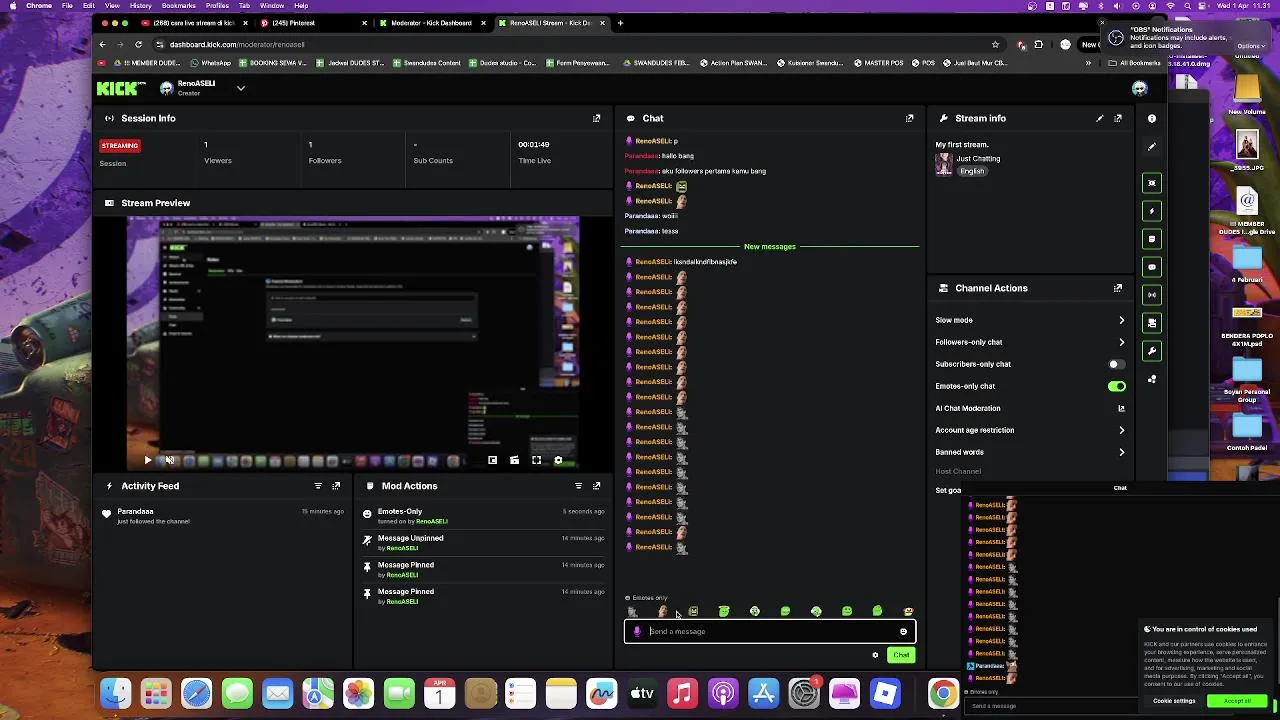Toggle Subscribers-only chat switch
This screenshot has height=720, width=1280.
point(1116,364)
